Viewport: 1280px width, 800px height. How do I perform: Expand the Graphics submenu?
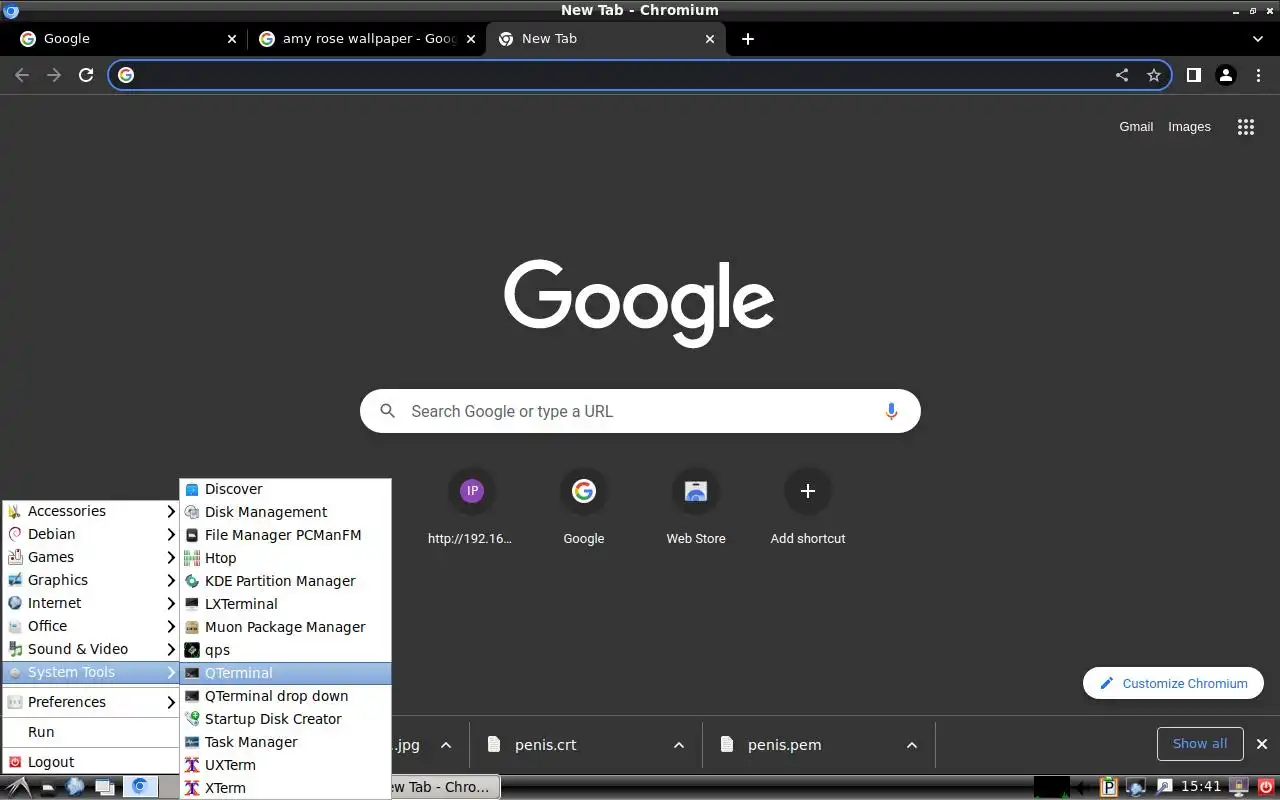pos(91,580)
